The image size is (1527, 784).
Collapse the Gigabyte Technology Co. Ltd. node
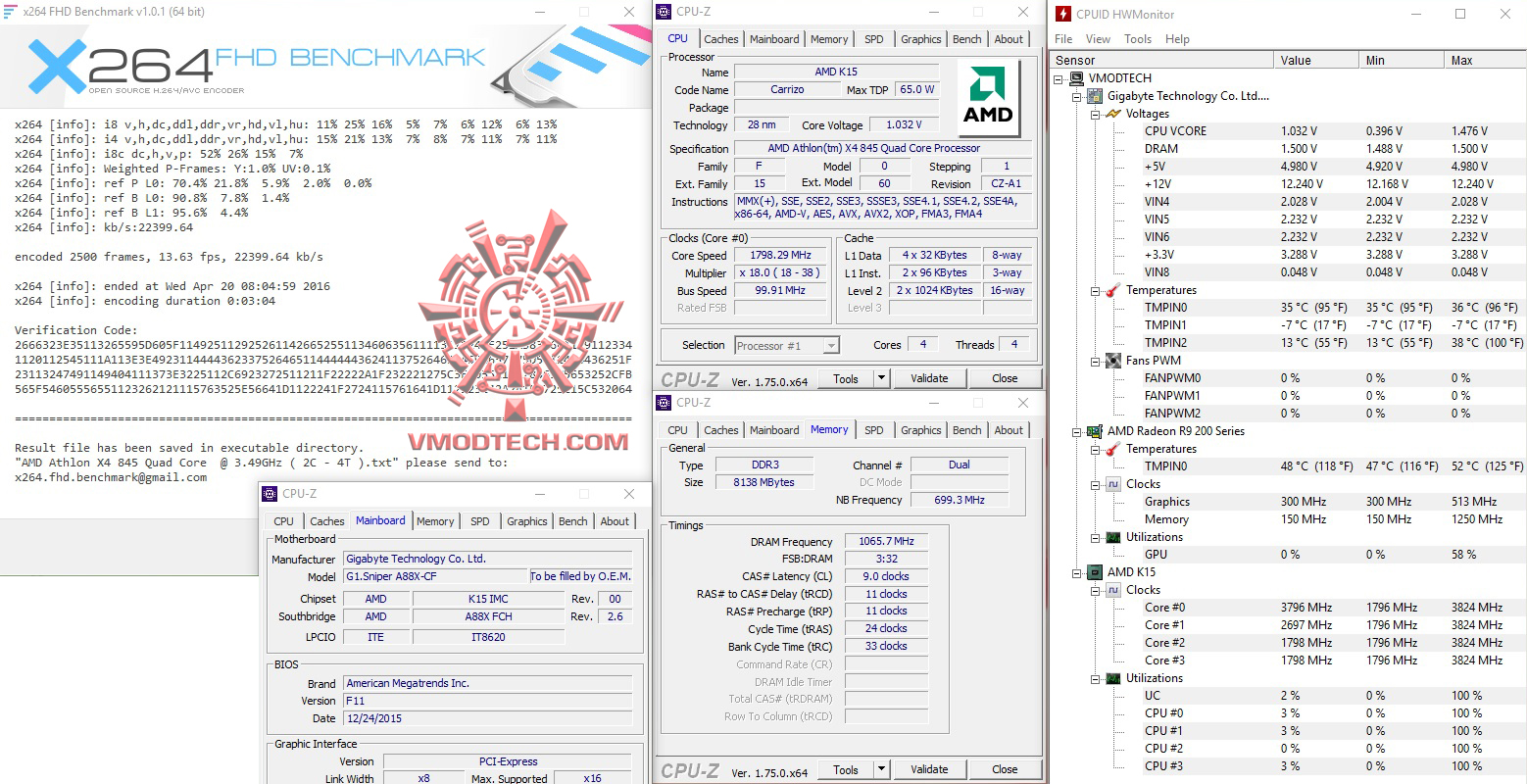tap(1077, 96)
